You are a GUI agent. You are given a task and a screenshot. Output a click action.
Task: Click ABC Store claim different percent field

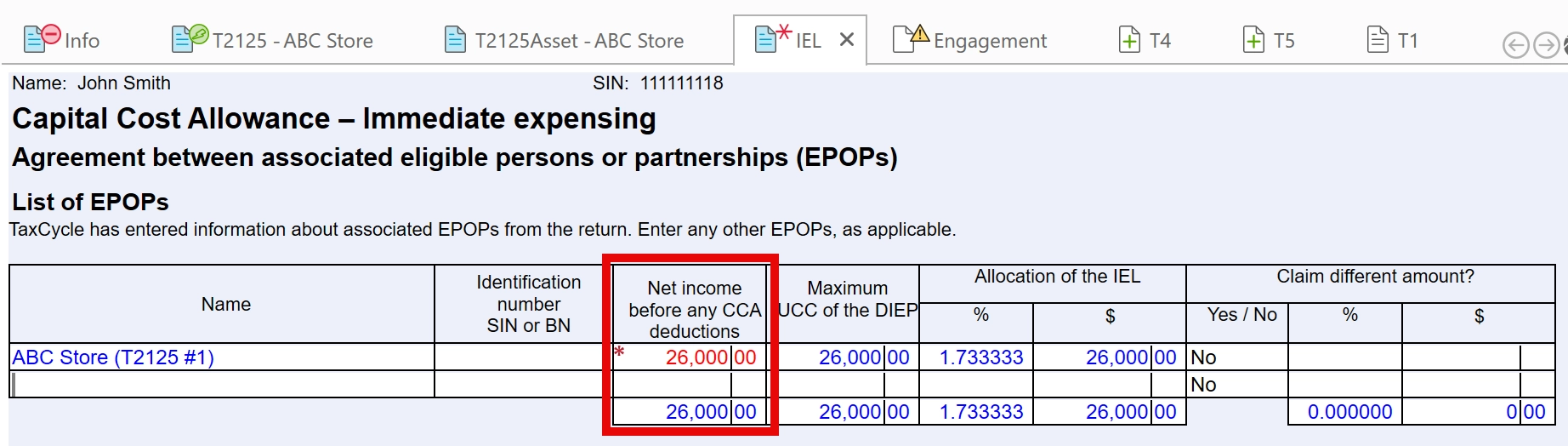pos(1345,357)
